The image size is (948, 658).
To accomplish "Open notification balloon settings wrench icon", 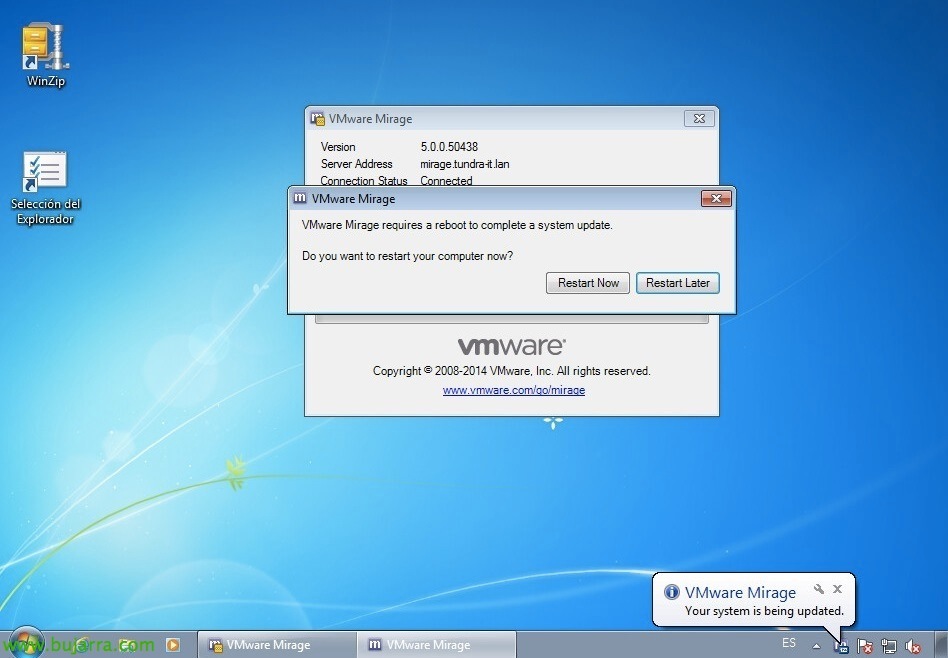I will click(819, 588).
